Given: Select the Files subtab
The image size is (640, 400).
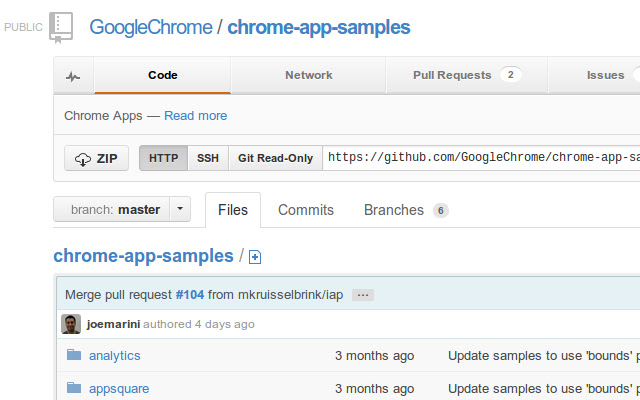Looking at the screenshot, I should coord(233,210).
